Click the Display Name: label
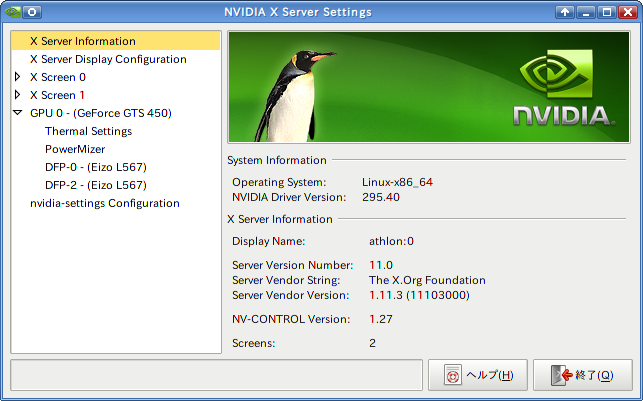Image resolution: width=643 pixels, height=401 pixels. 269,241
